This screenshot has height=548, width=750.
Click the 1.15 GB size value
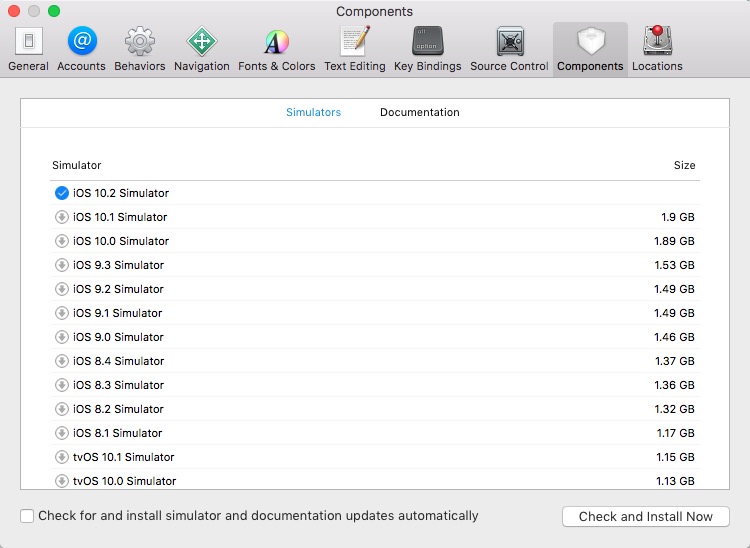coord(675,457)
